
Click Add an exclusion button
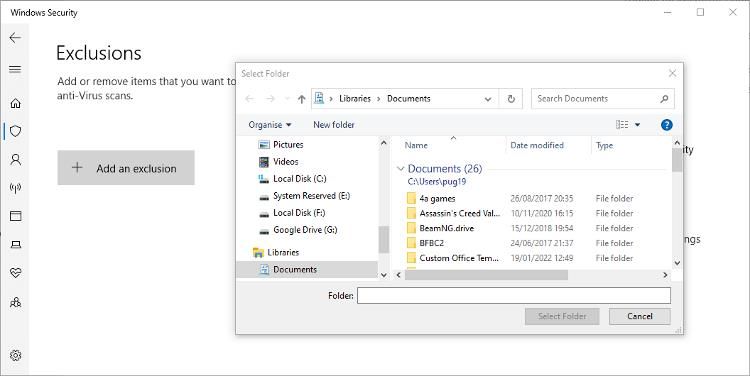(126, 168)
